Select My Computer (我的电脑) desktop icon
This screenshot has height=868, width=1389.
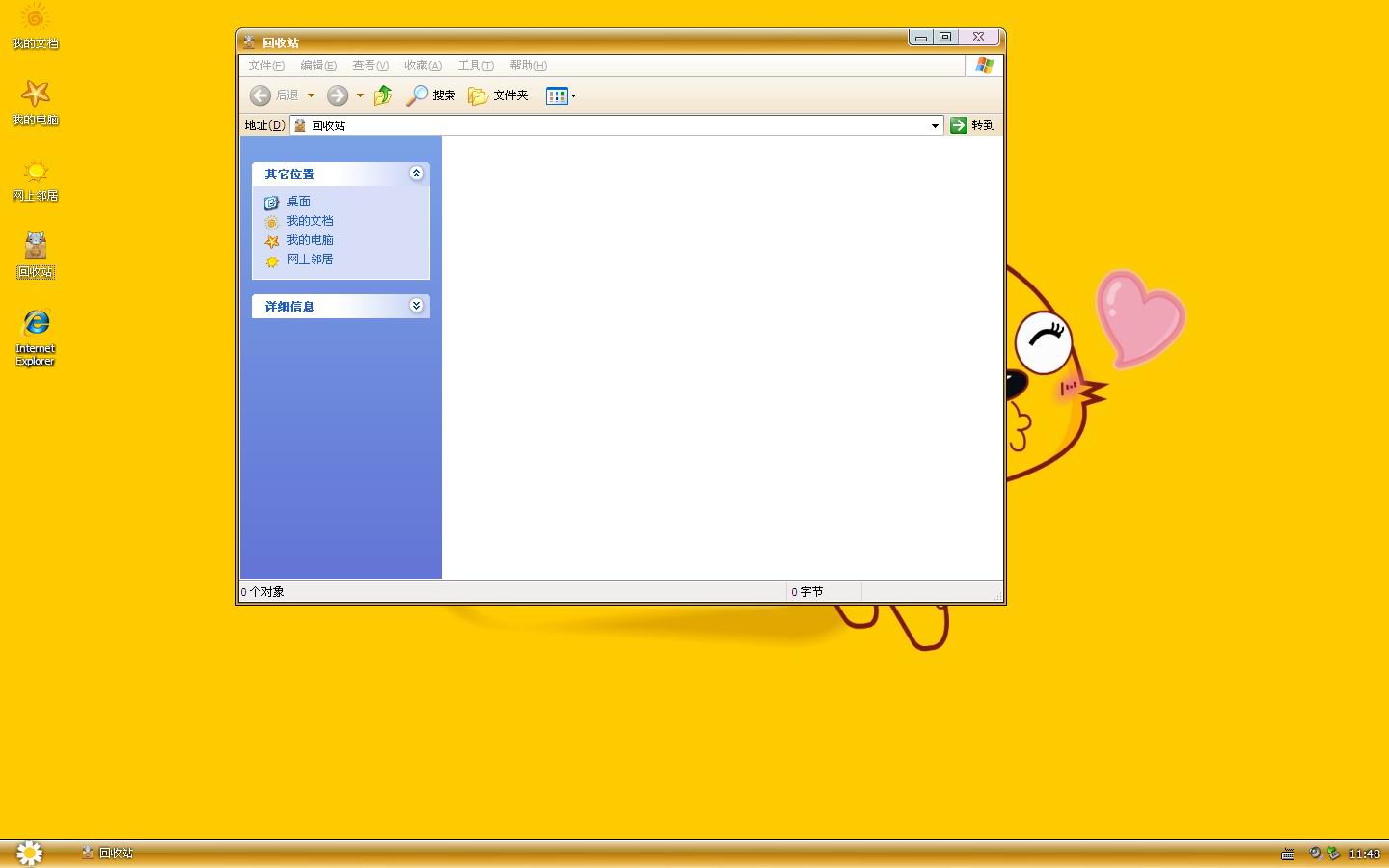coord(35,102)
